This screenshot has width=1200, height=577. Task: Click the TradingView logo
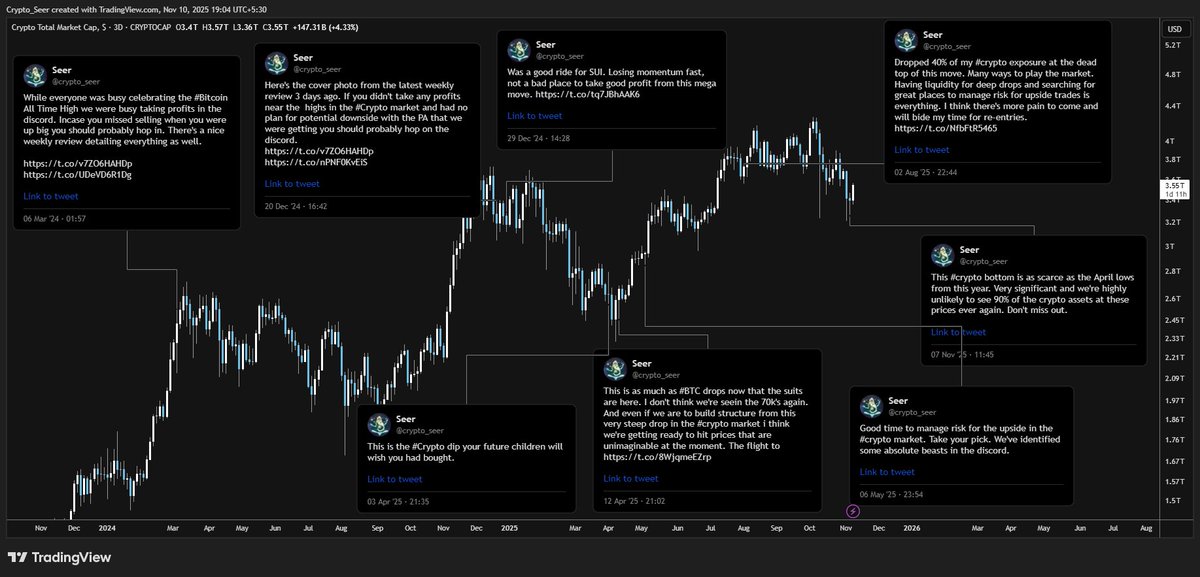[x=60, y=557]
